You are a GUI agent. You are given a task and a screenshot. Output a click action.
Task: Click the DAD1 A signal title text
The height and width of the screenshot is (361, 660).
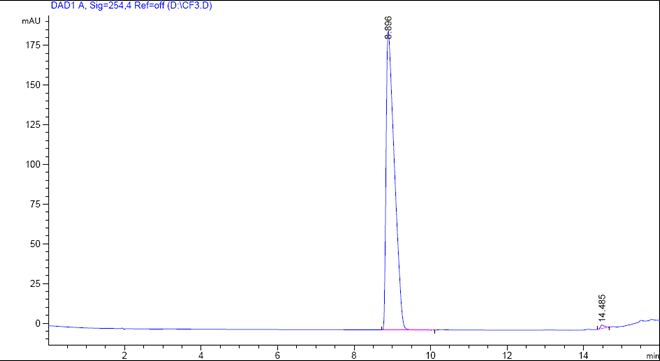(131, 6)
